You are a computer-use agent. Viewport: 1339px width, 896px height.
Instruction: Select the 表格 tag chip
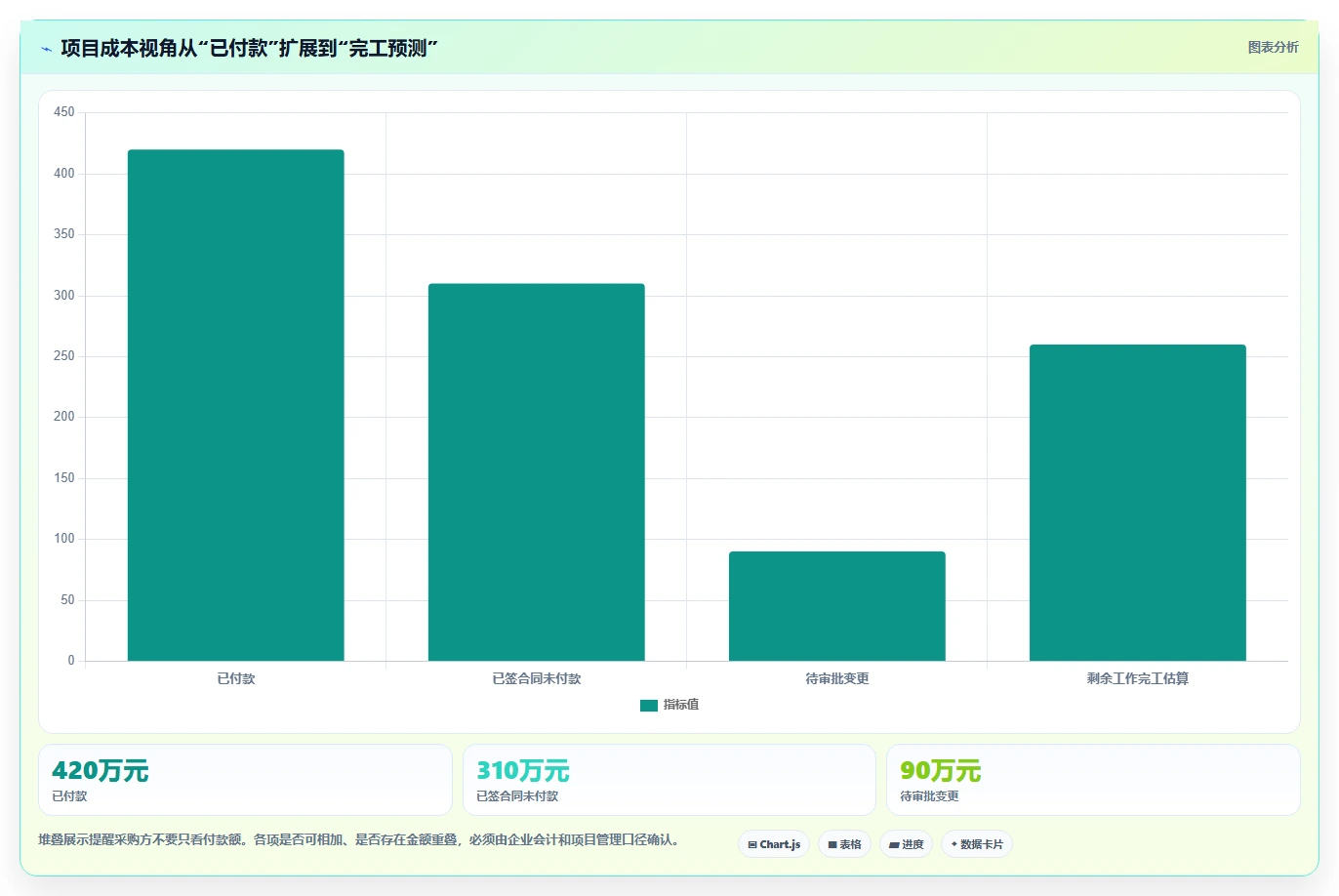tap(844, 844)
